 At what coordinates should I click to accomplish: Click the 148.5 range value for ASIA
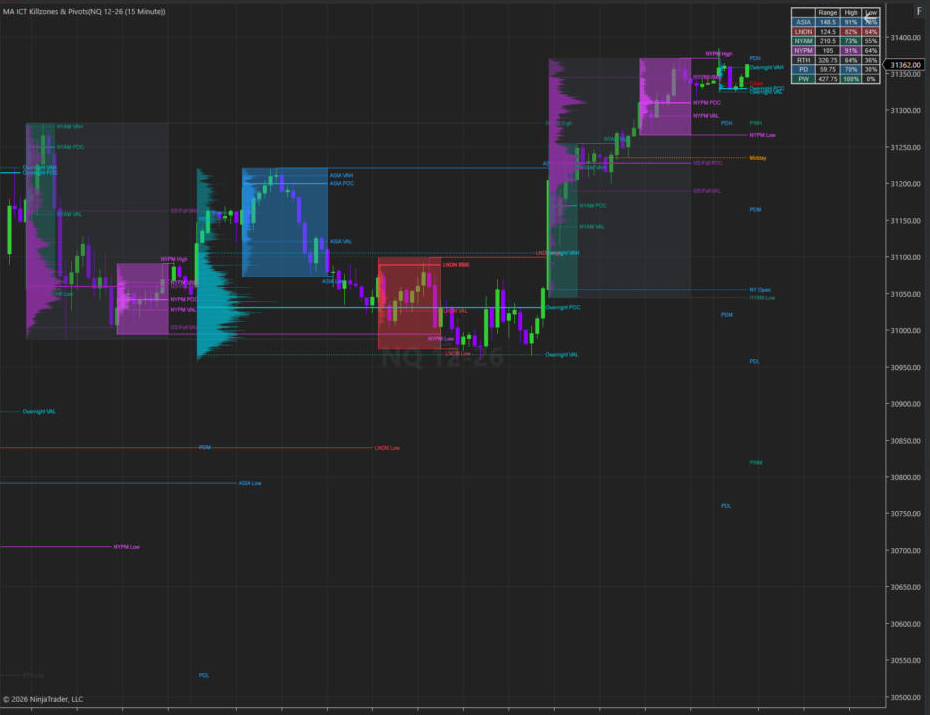pos(827,22)
